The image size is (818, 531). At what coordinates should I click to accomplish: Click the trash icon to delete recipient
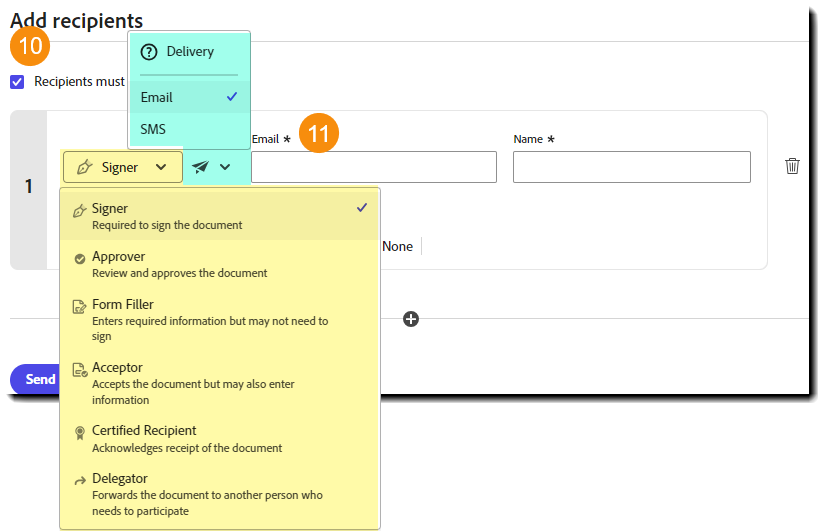click(792, 166)
